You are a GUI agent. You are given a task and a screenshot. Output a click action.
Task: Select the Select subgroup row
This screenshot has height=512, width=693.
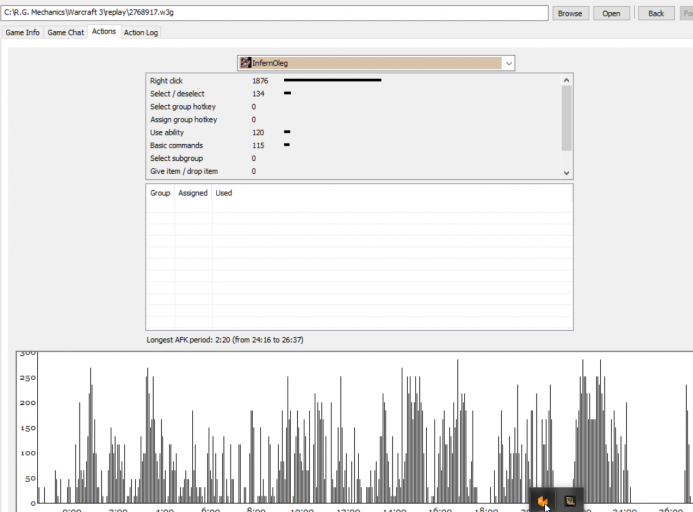tap(354, 158)
